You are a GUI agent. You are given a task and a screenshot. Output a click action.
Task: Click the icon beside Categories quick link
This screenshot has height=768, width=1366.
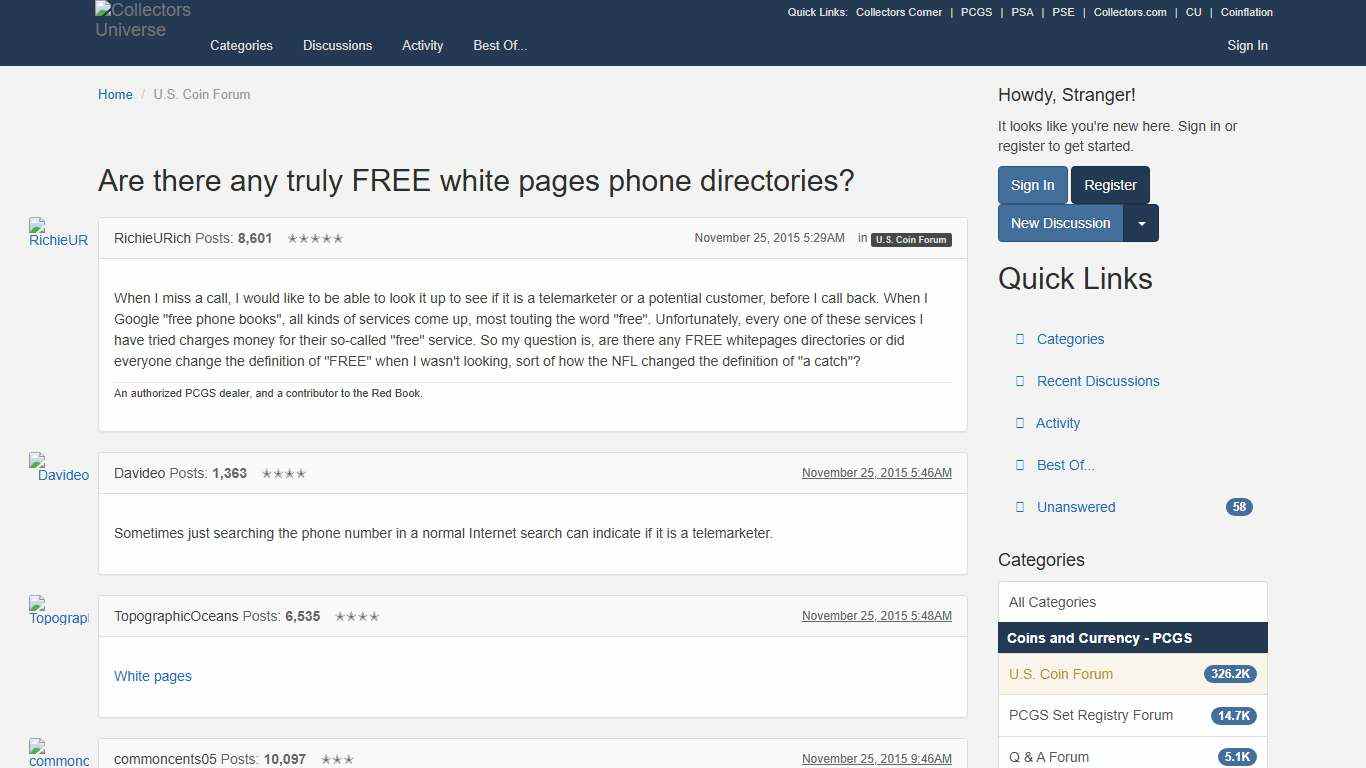click(1020, 339)
